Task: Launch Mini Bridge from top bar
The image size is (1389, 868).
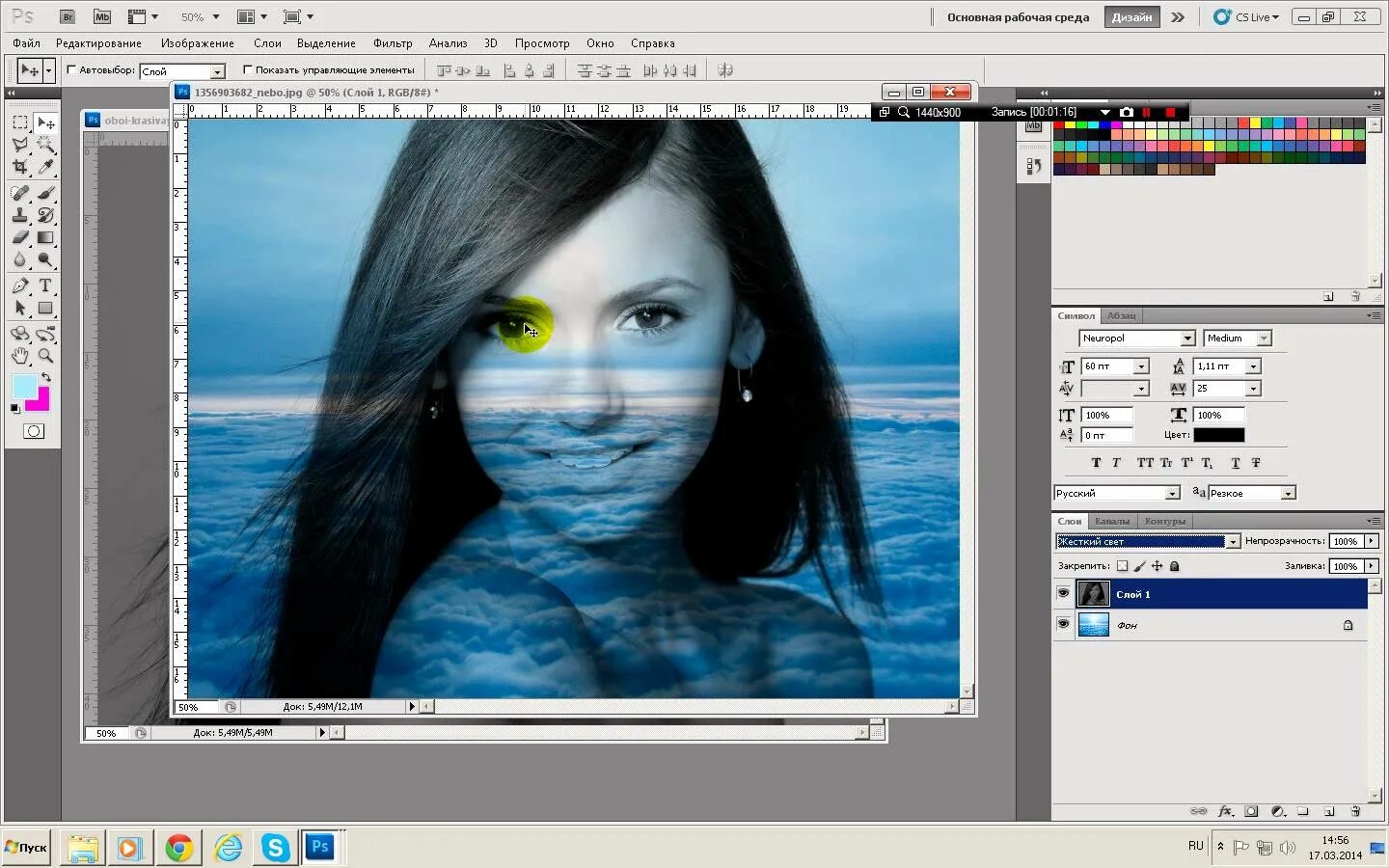Action: [x=102, y=16]
